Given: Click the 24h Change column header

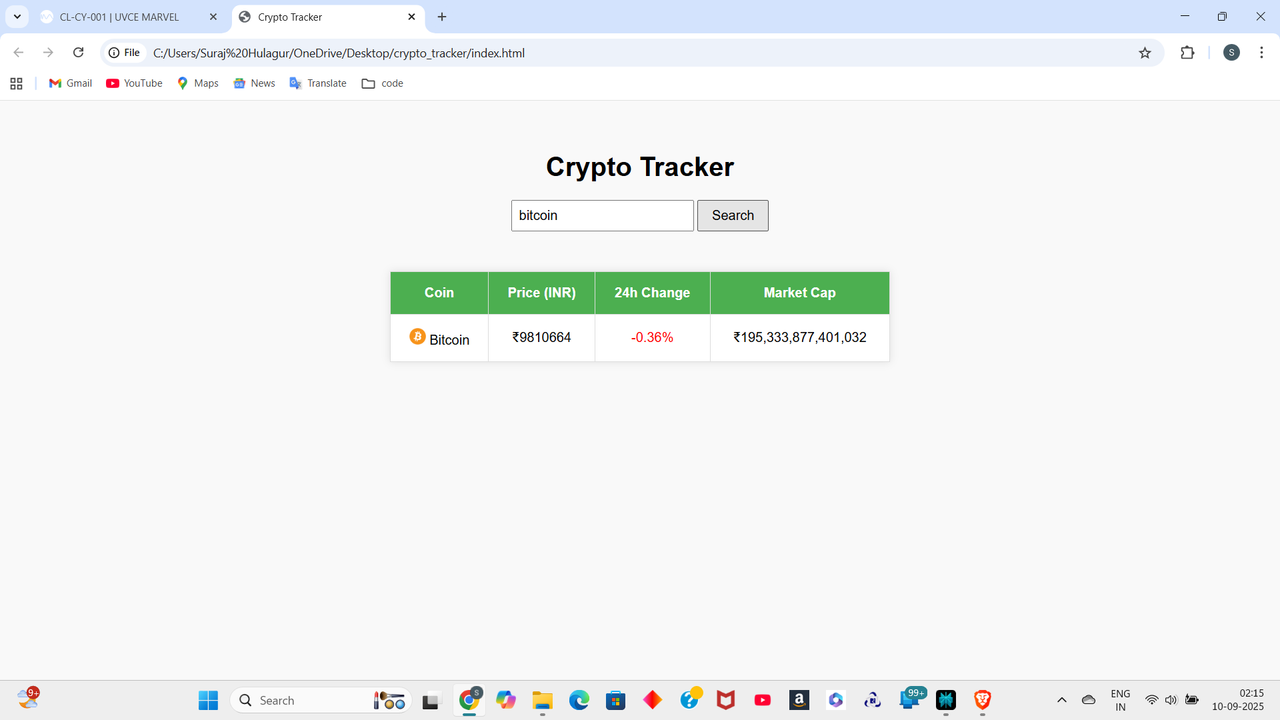Looking at the screenshot, I should [652, 293].
